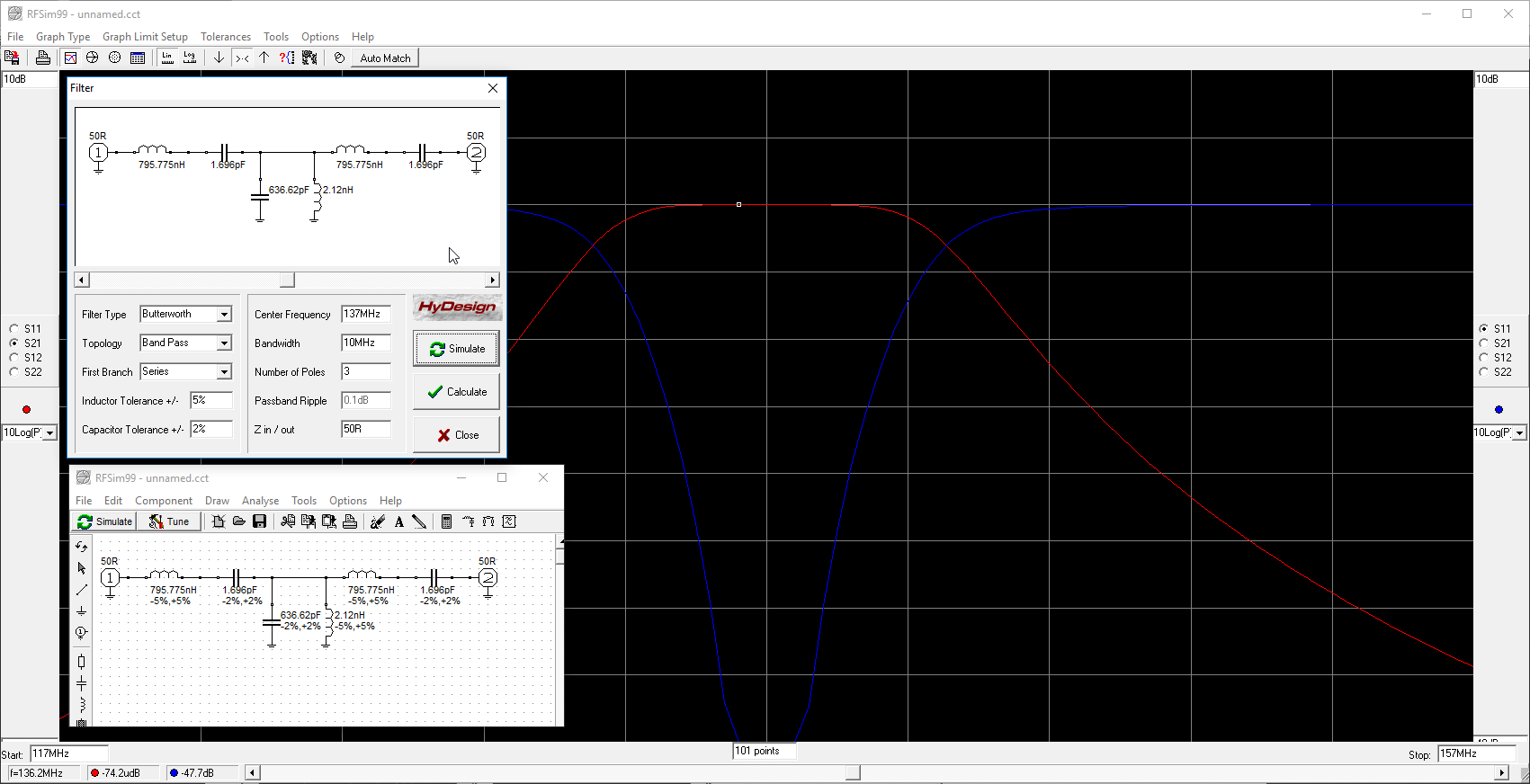Open left axis 10Log(P) dropdown
The height and width of the screenshot is (784, 1530).
point(49,433)
